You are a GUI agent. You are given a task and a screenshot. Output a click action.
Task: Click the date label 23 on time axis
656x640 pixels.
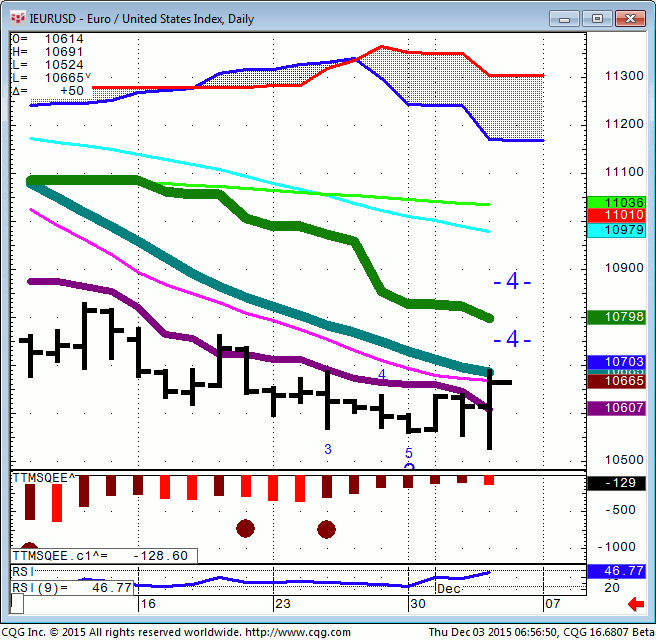point(283,604)
